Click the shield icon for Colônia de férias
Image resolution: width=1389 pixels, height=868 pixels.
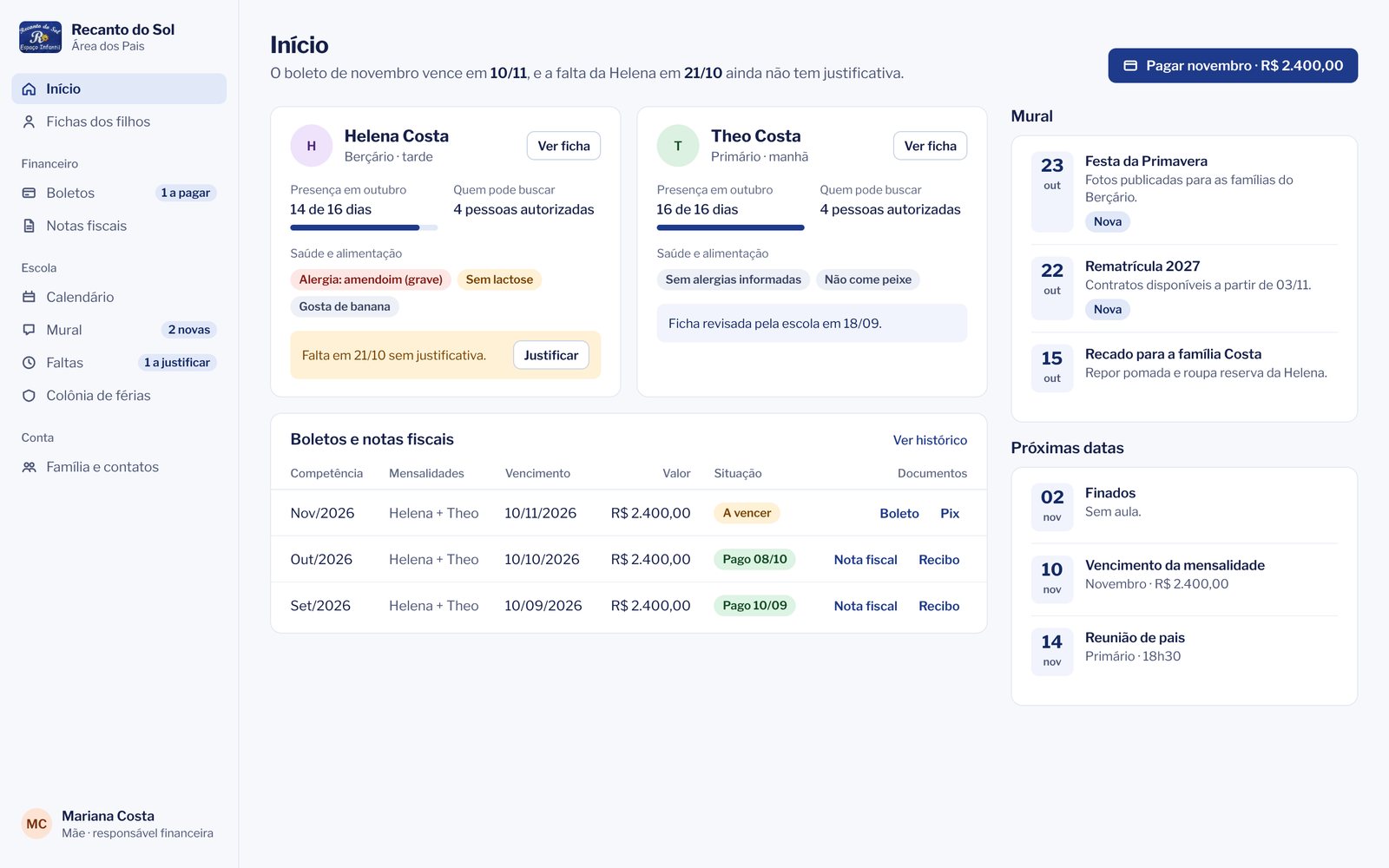pyautogui.click(x=29, y=396)
